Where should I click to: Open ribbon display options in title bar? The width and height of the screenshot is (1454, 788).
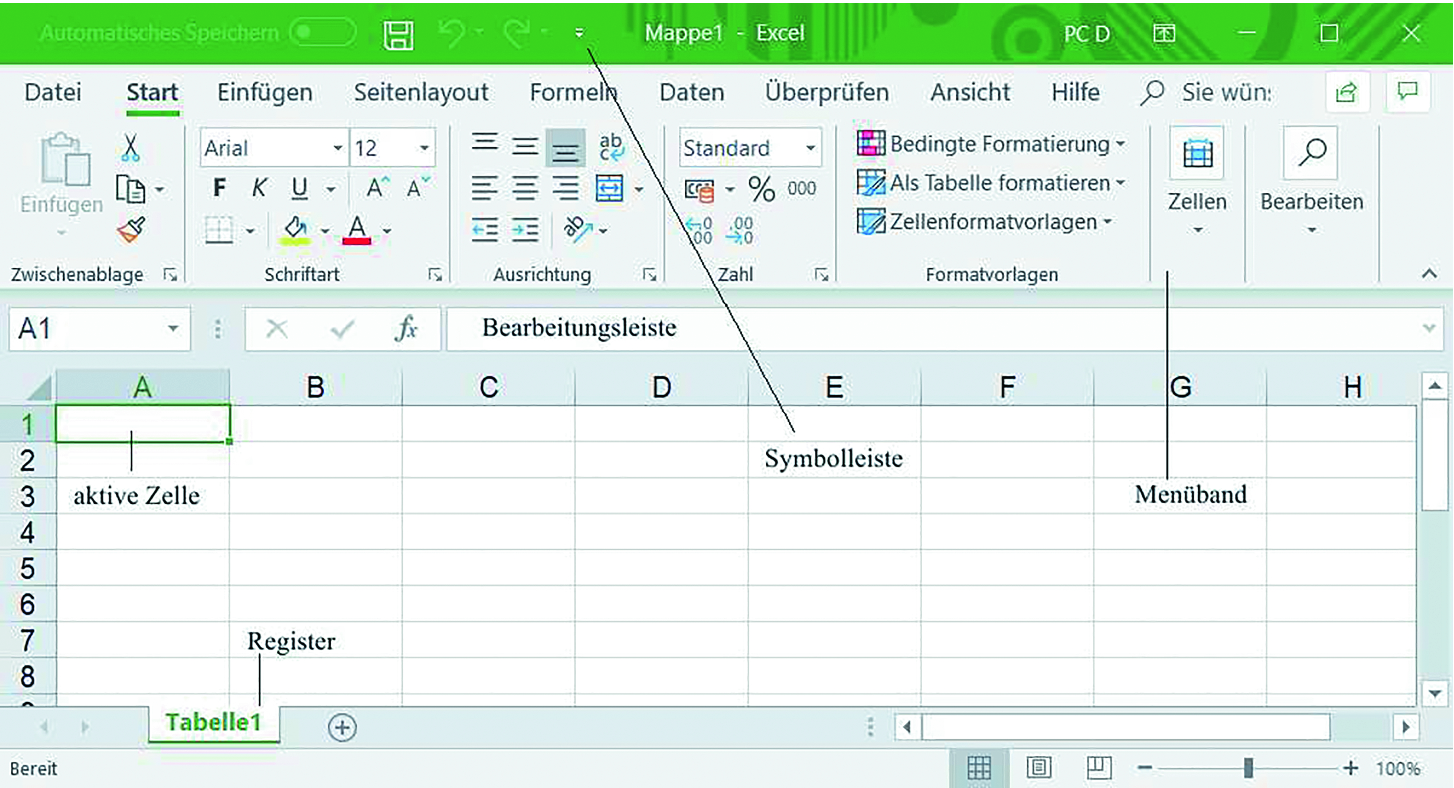pyautogui.click(x=1165, y=33)
